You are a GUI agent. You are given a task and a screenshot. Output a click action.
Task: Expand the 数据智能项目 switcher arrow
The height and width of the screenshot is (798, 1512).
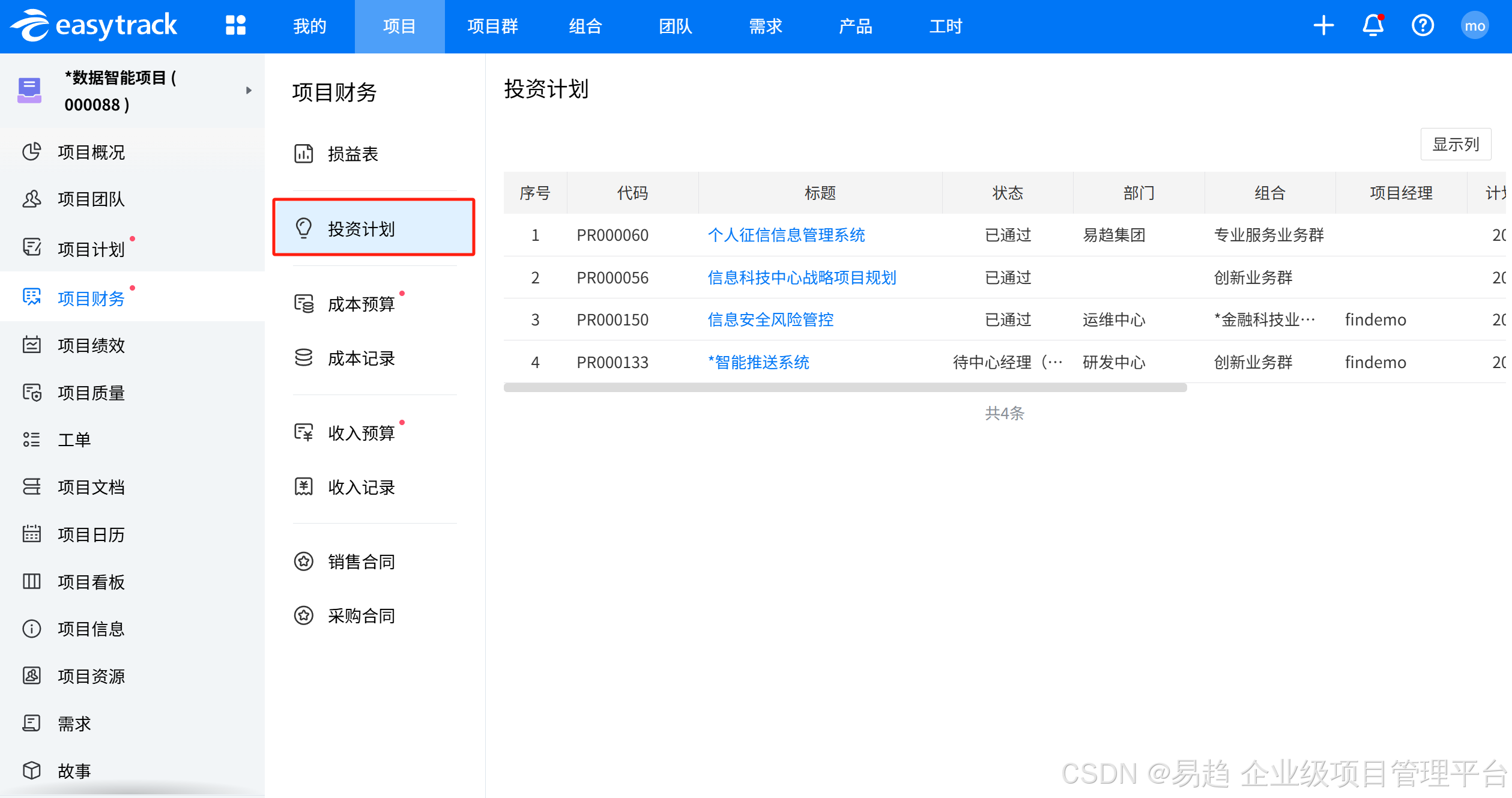249,91
